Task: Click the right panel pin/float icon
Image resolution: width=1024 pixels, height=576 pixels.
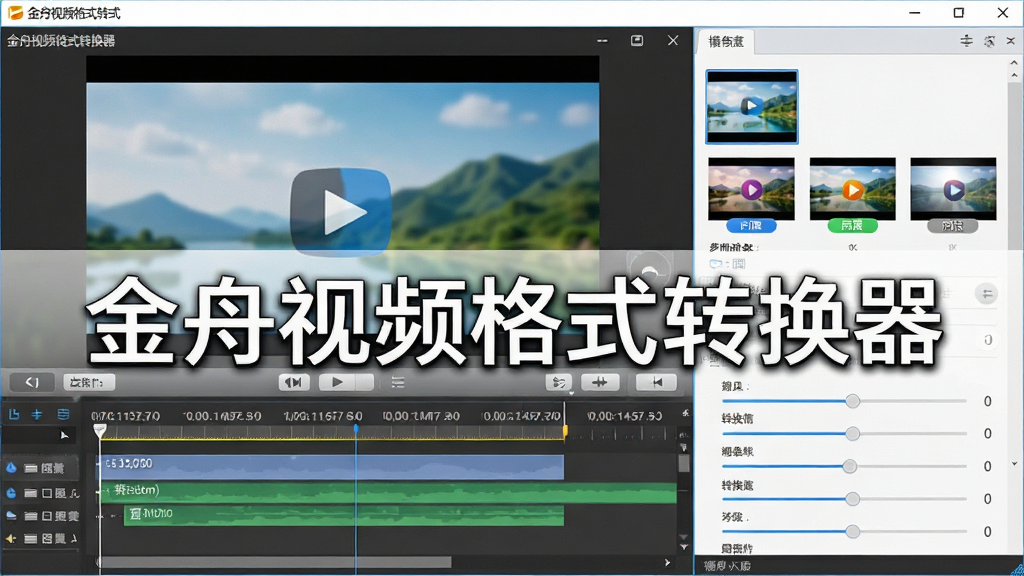Action: tap(989, 41)
